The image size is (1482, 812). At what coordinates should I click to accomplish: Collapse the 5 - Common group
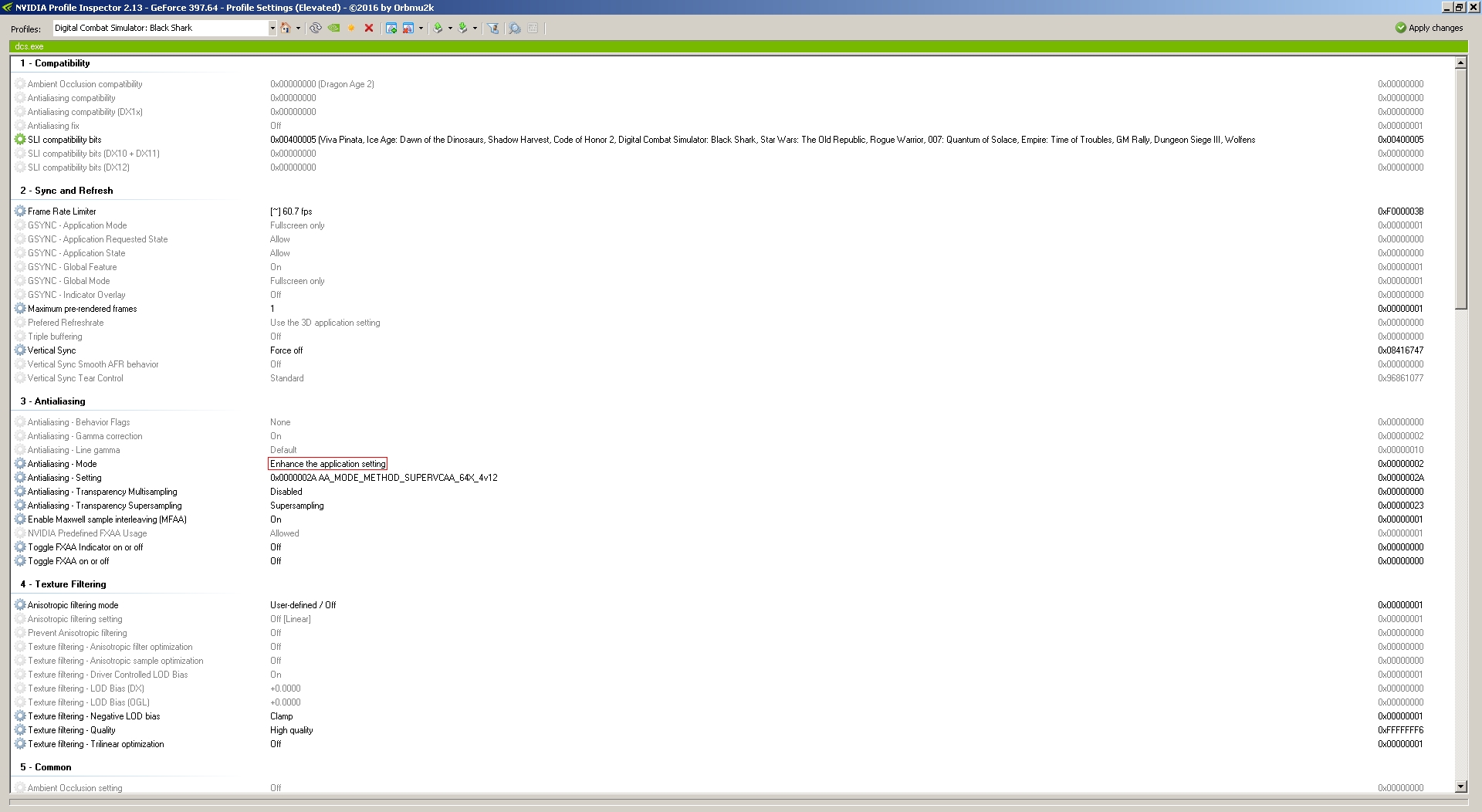(x=46, y=767)
